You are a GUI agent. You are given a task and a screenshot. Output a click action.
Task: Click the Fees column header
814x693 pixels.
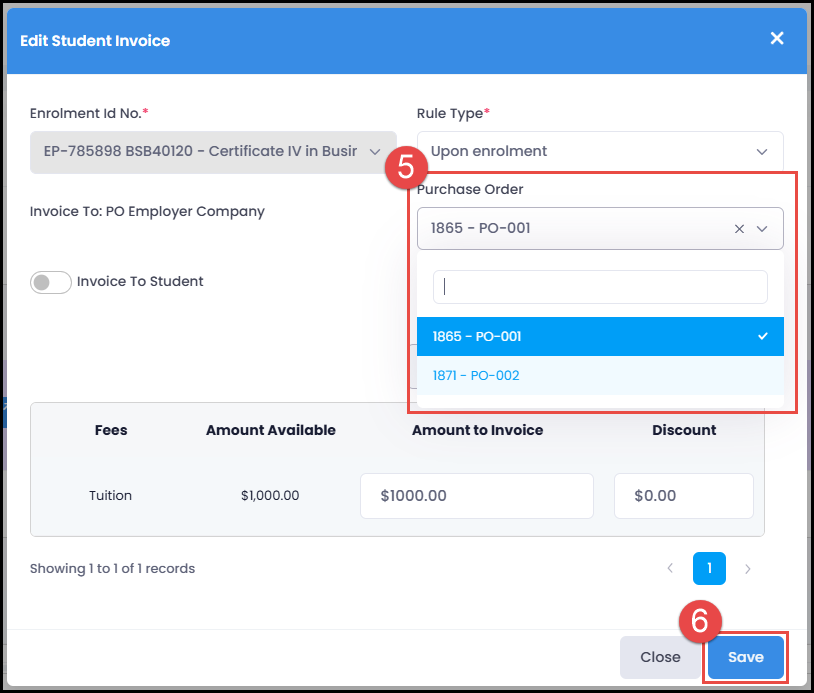tap(111, 430)
